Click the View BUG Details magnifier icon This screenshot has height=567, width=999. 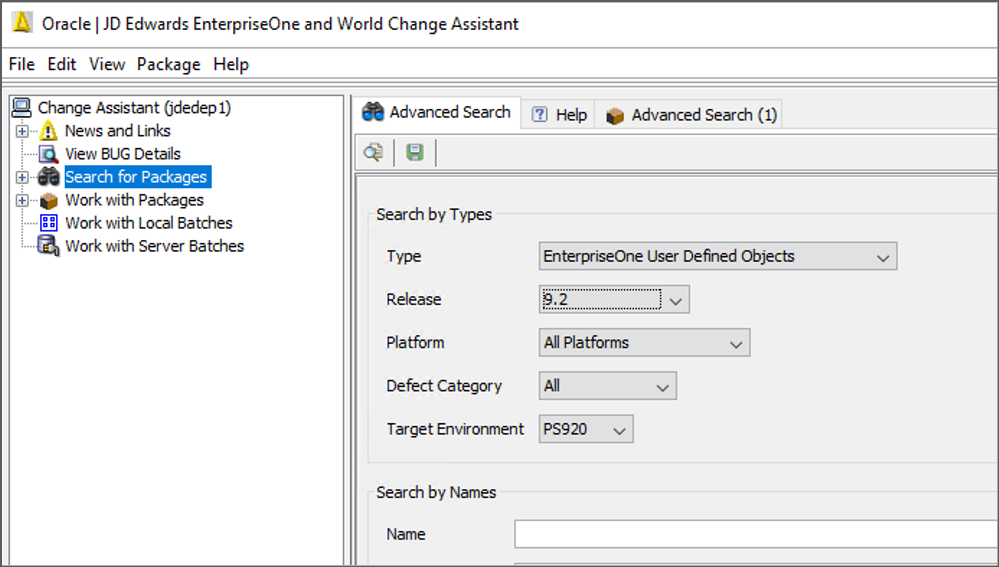(48, 154)
